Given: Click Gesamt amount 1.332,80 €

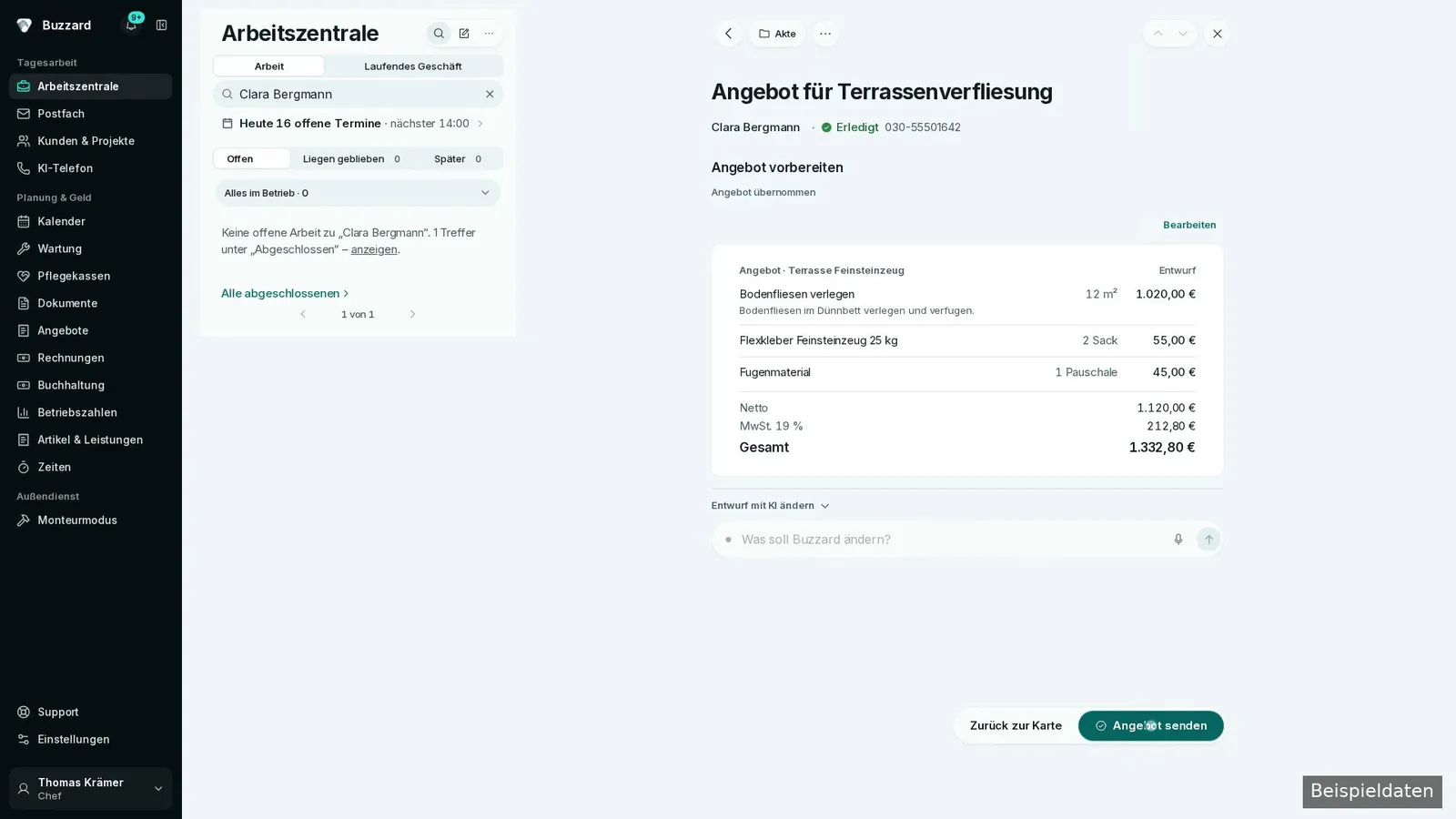Looking at the screenshot, I should click(1162, 448).
